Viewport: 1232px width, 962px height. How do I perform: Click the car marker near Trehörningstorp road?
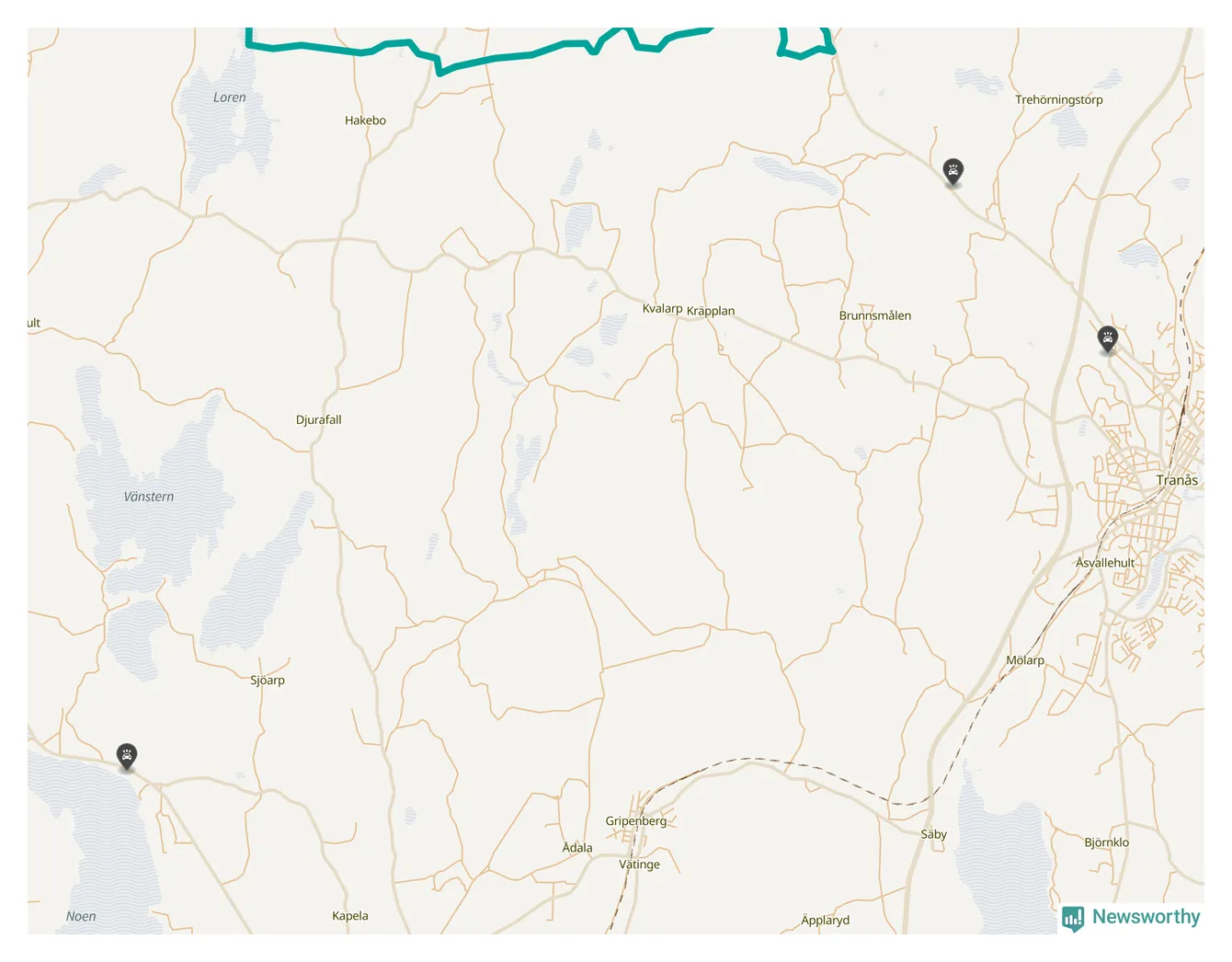click(953, 171)
